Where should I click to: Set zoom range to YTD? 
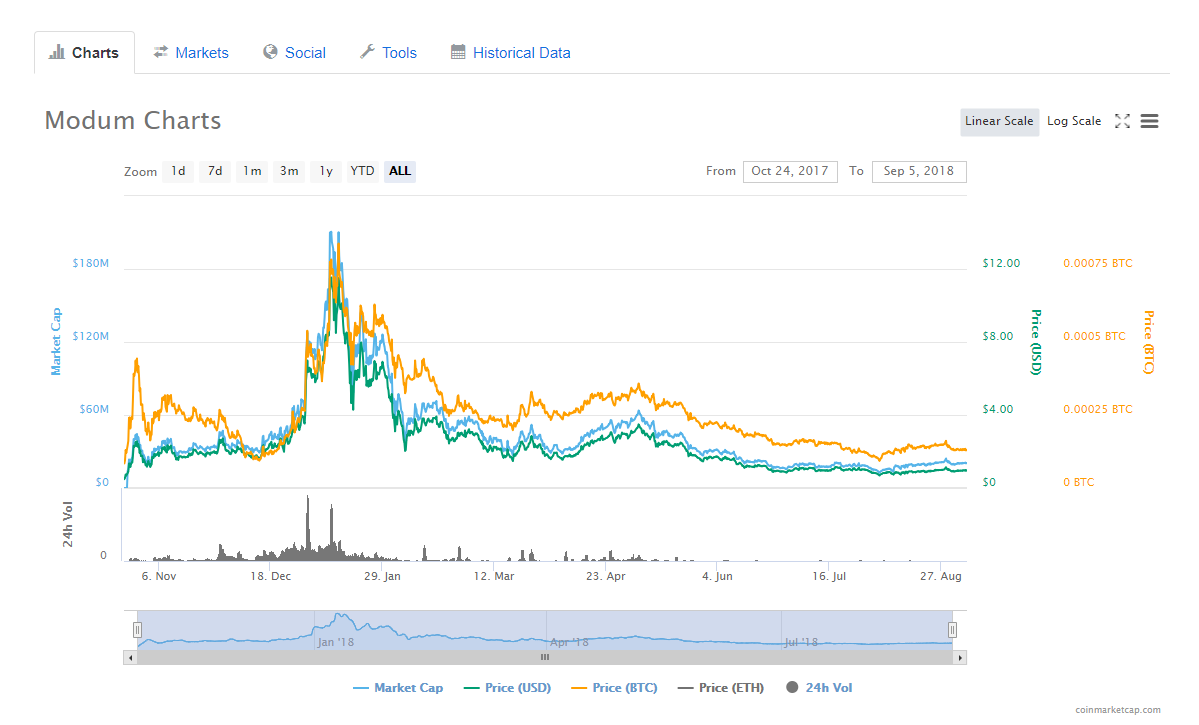(x=362, y=171)
